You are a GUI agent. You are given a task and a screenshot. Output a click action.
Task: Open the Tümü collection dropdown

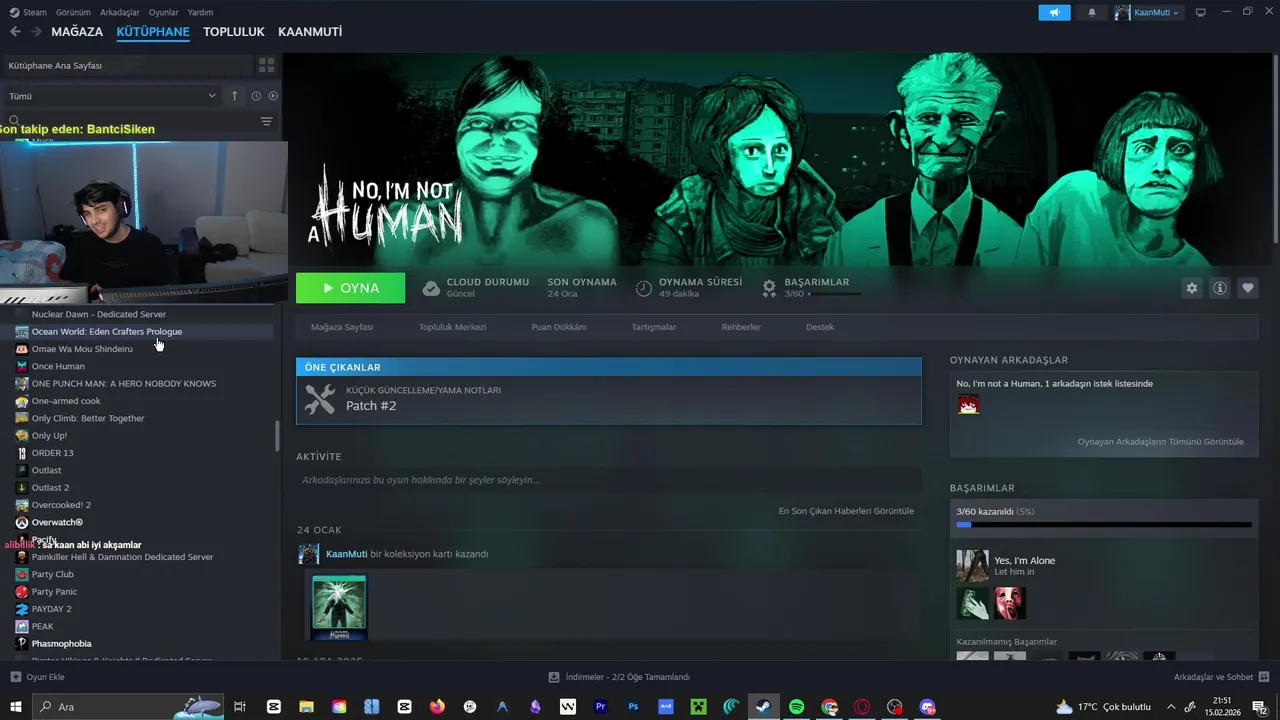tap(112, 96)
